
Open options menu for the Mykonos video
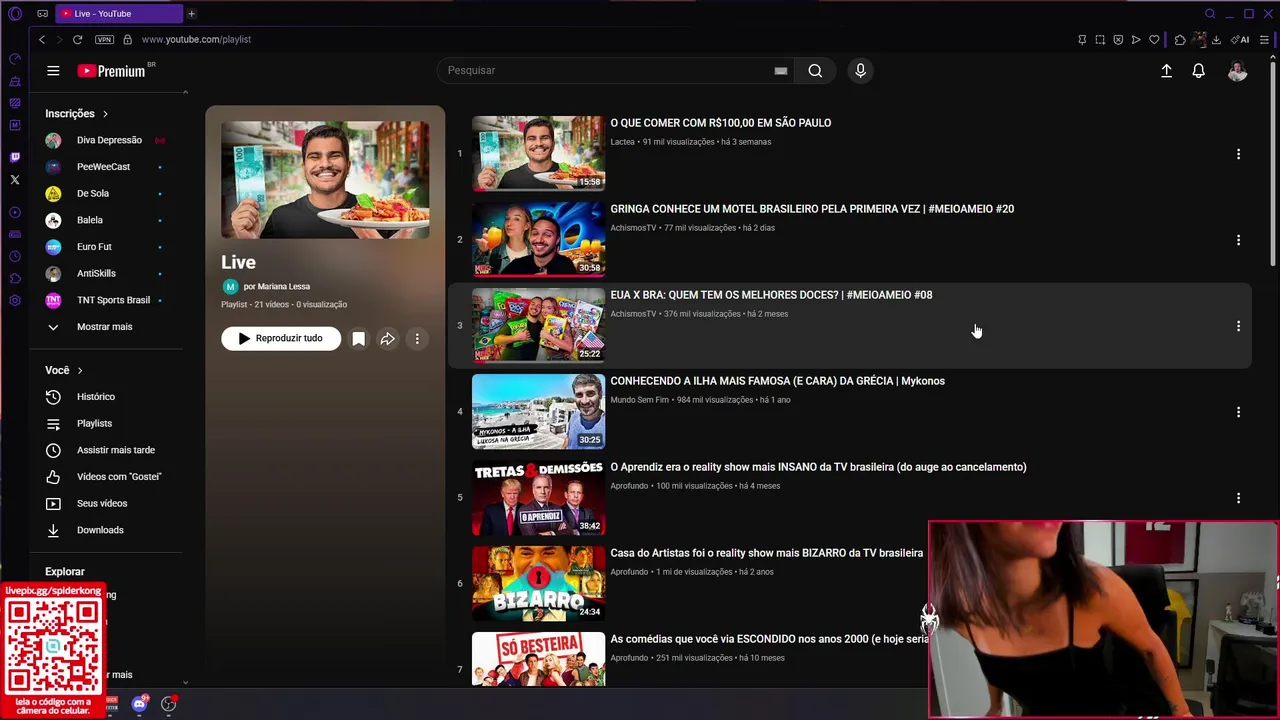pyautogui.click(x=1238, y=412)
